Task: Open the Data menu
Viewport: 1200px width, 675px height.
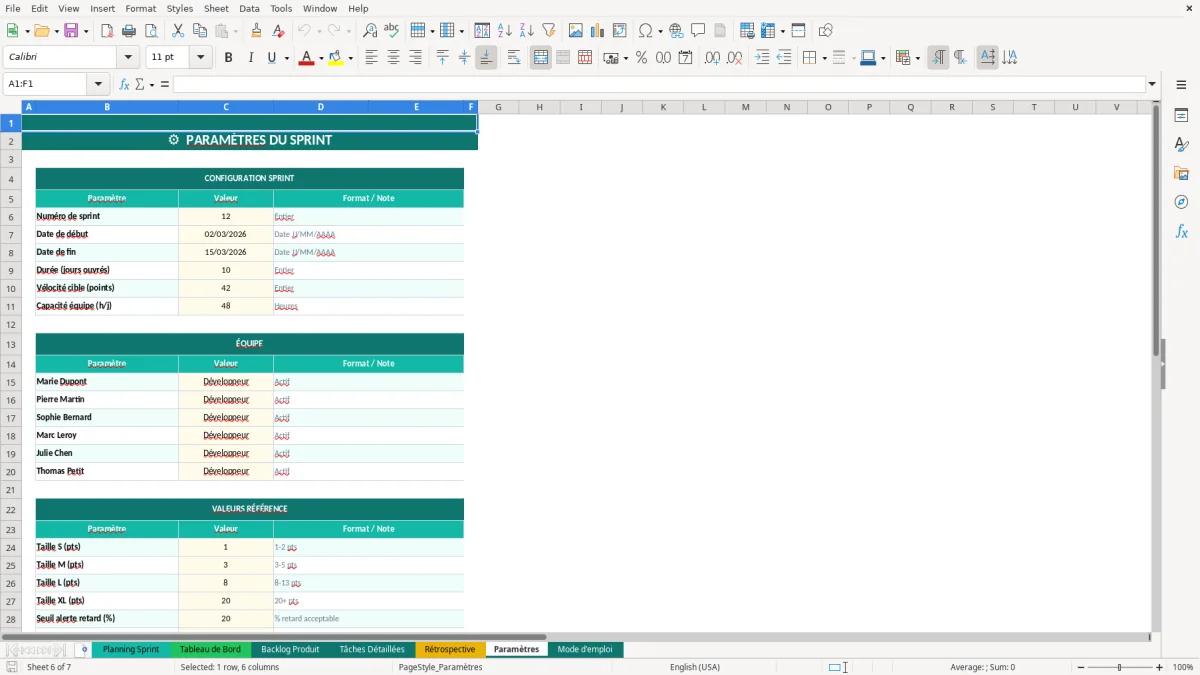Action: click(249, 8)
